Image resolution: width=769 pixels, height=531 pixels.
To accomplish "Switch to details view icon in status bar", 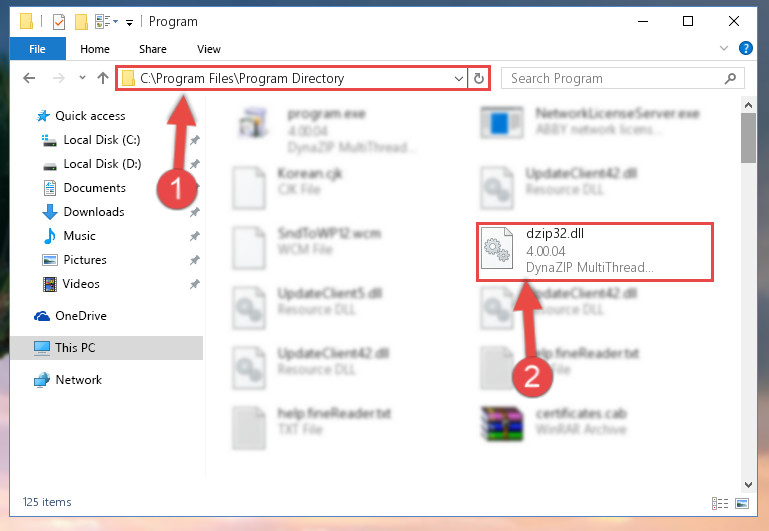I will coord(719,503).
